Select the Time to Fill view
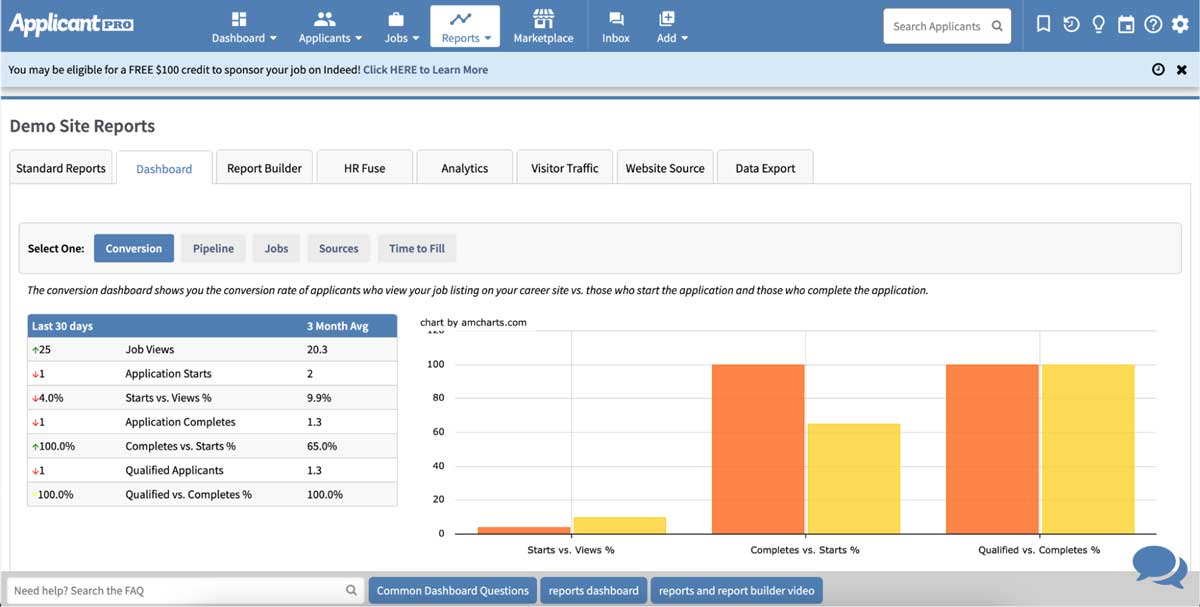1200x607 pixels. coord(417,248)
